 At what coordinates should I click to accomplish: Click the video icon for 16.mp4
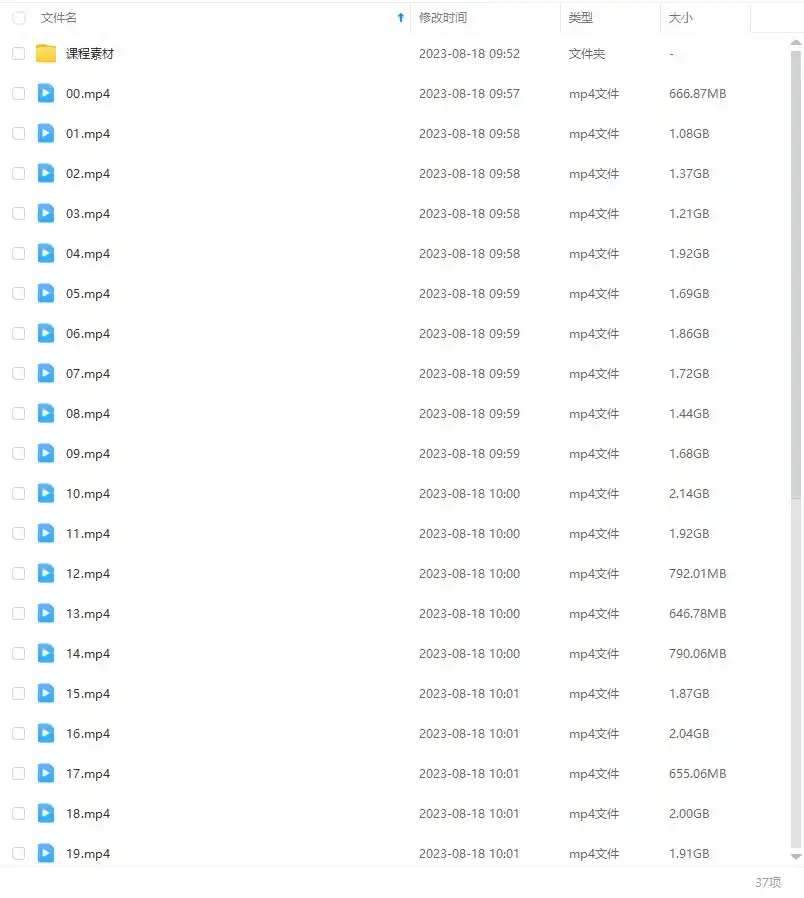coord(46,734)
